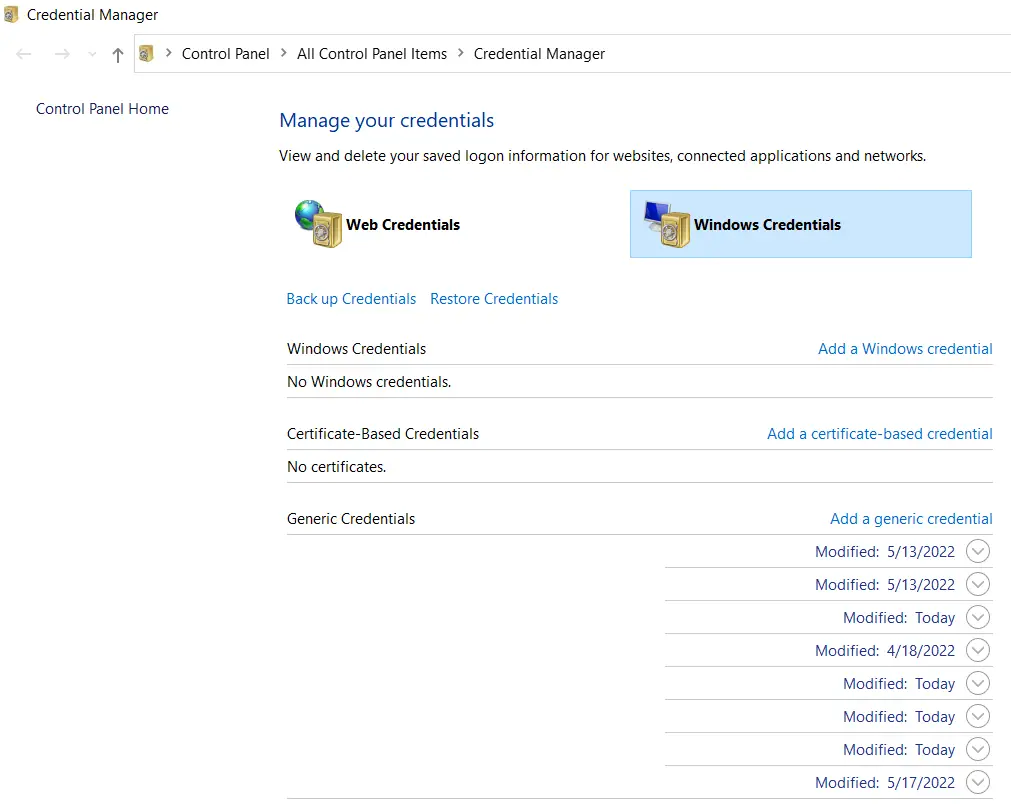Click Back up Credentials

coord(351,299)
